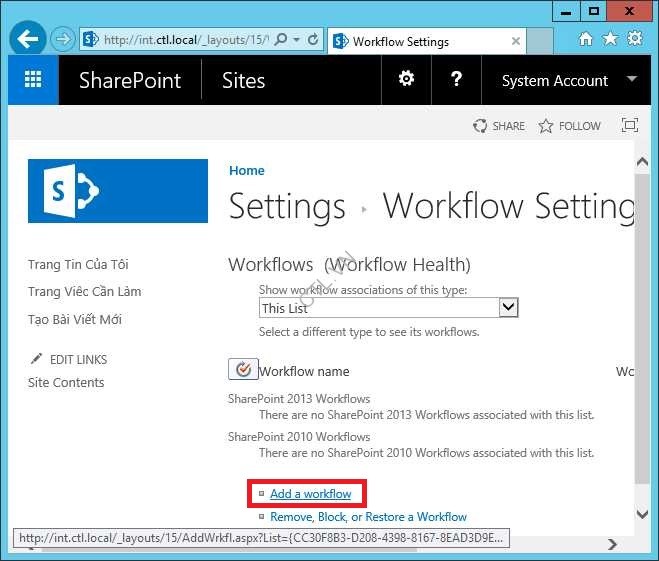Refresh the page in address bar
Viewport: 659px width, 561px height.
(313, 40)
